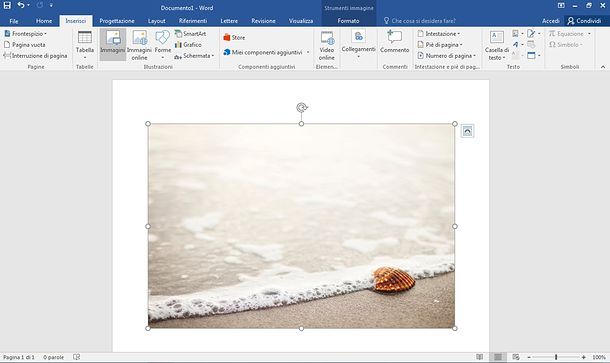Switch to read mode view
This screenshot has height=363, width=610.
point(480,357)
